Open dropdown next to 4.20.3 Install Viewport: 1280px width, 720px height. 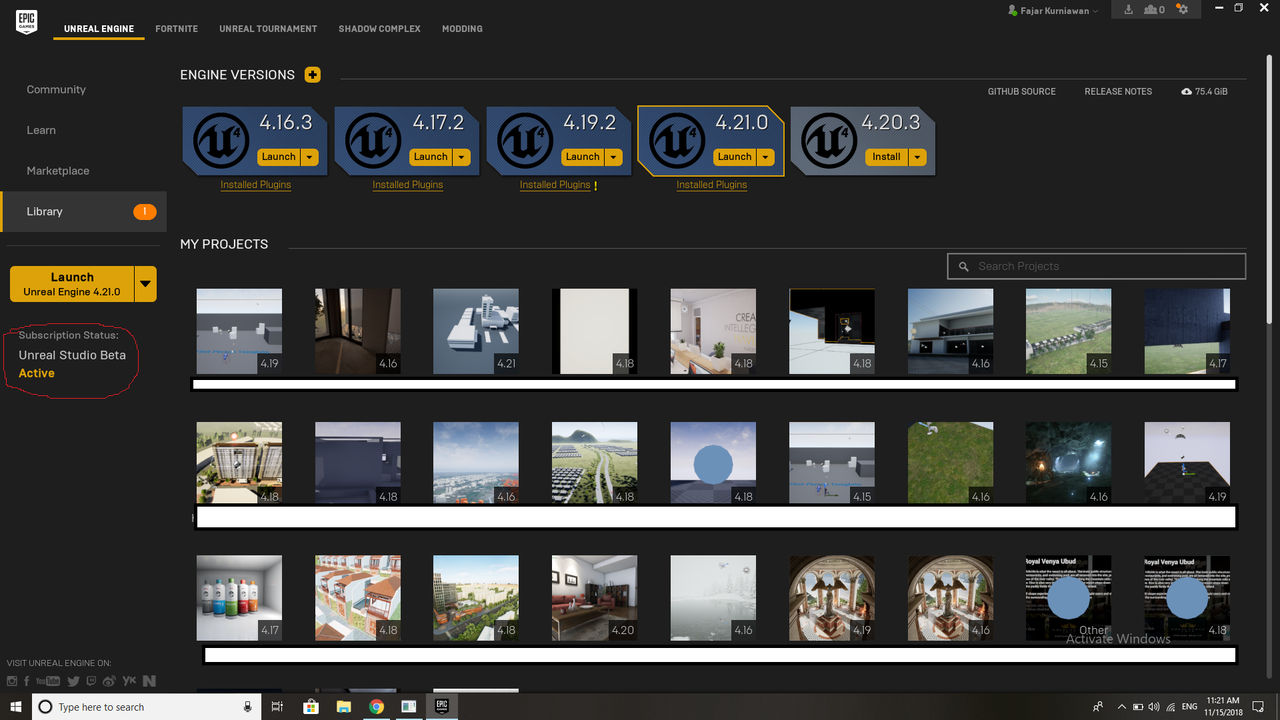[918, 157]
